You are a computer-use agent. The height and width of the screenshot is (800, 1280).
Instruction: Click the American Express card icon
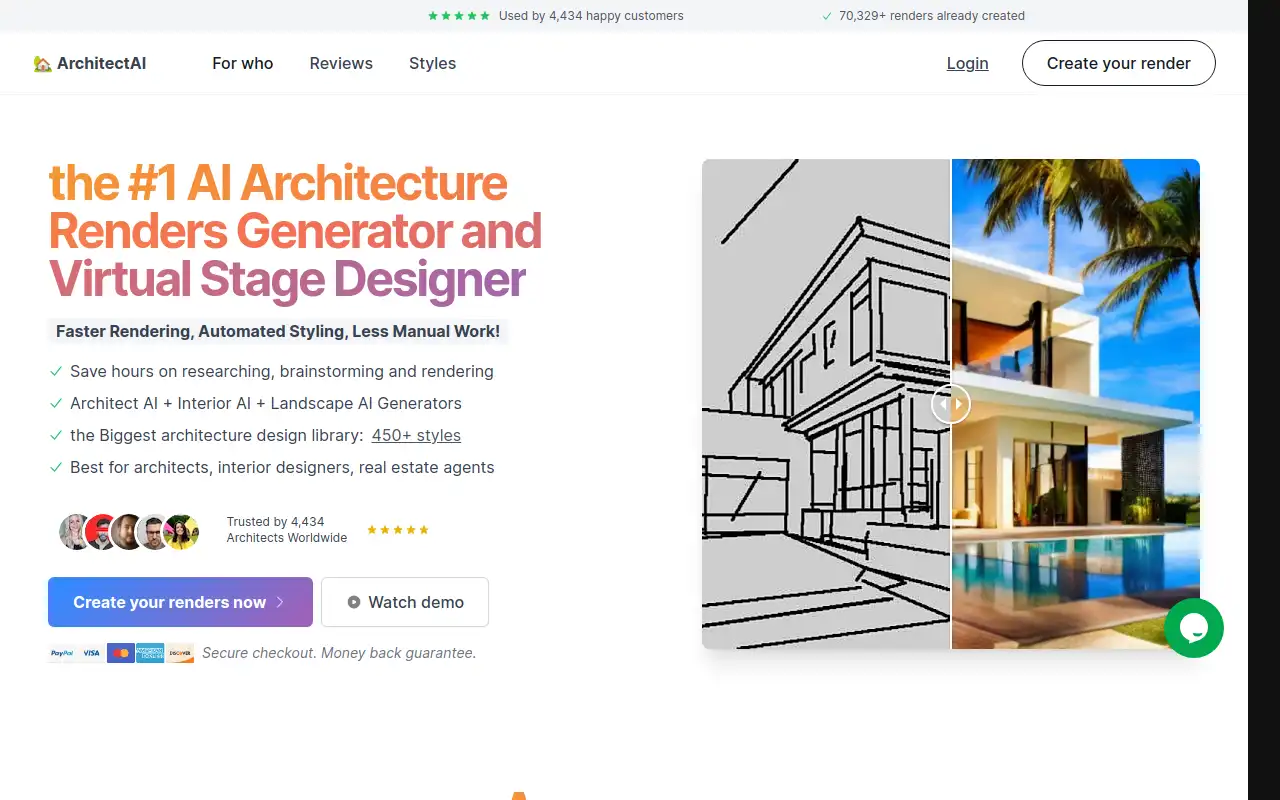(x=150, y=653)
